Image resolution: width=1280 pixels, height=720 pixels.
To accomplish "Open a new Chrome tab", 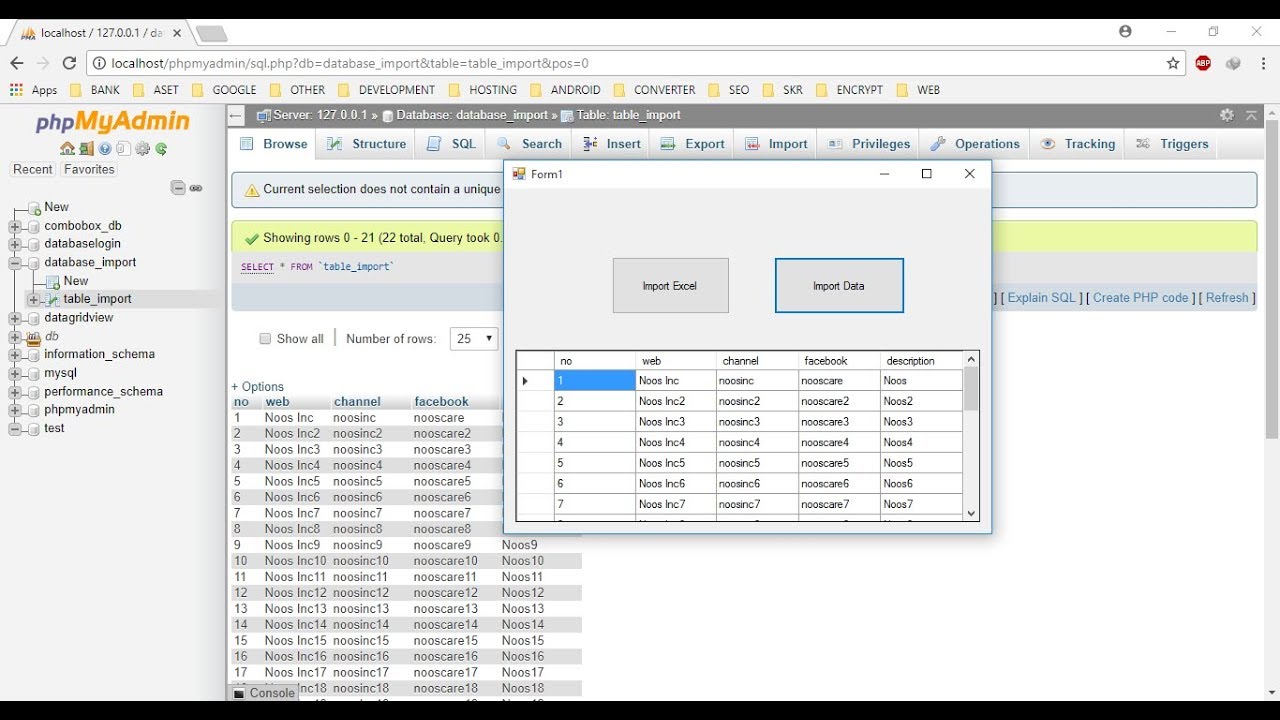I will (211, 34).
